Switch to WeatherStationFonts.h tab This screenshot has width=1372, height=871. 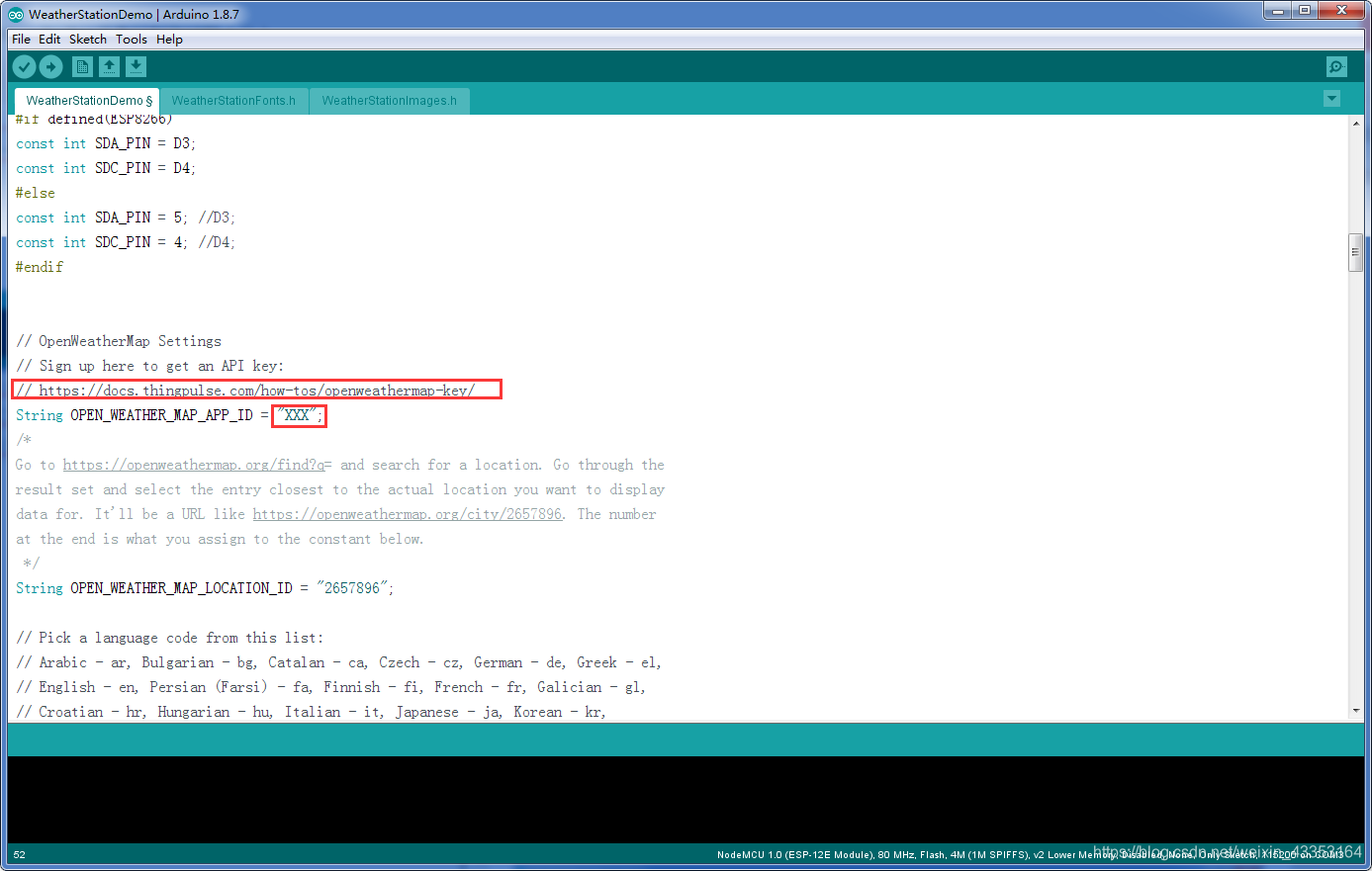coord(233,101)
